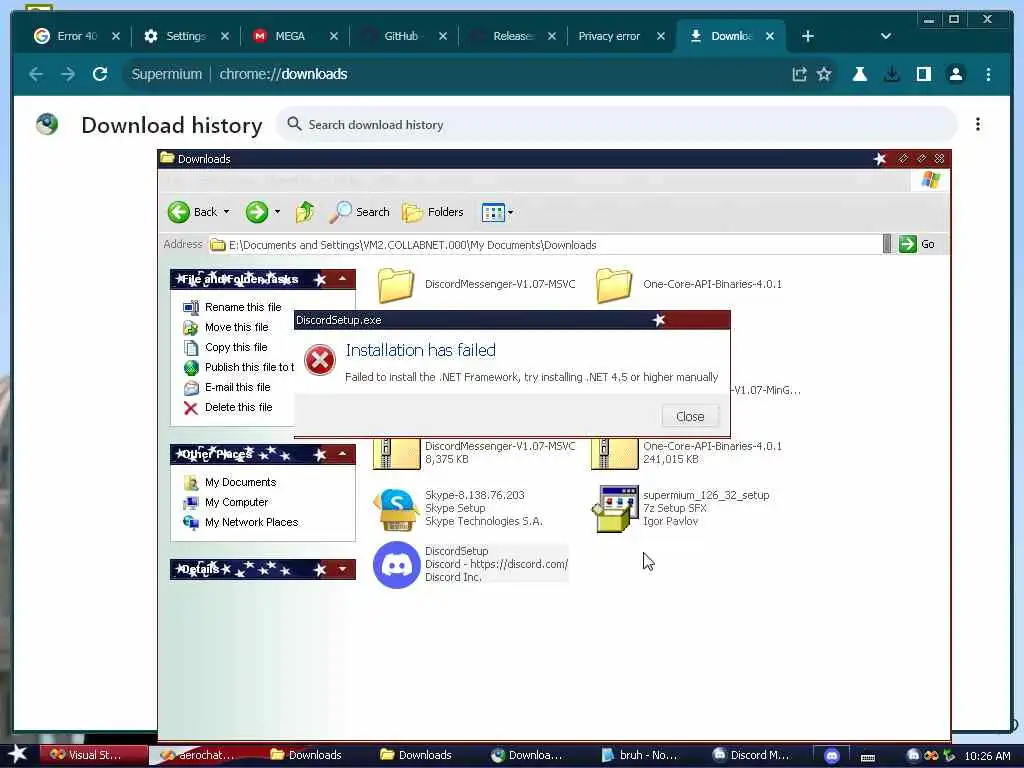Share this page icon in the address bar
This screenshot has width=1024, height=768.
(x=799, y=74)
